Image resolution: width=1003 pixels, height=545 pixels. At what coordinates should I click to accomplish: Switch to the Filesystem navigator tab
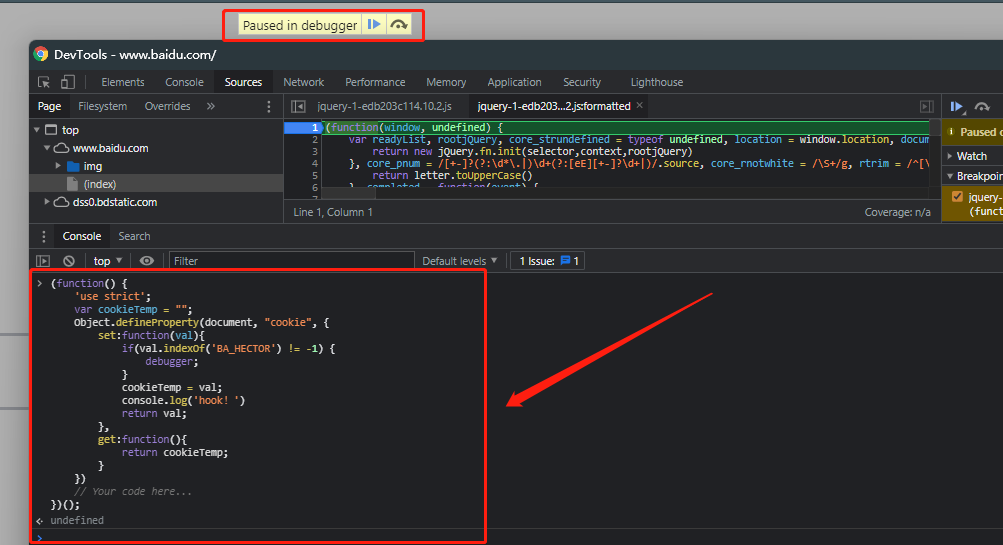102,106
